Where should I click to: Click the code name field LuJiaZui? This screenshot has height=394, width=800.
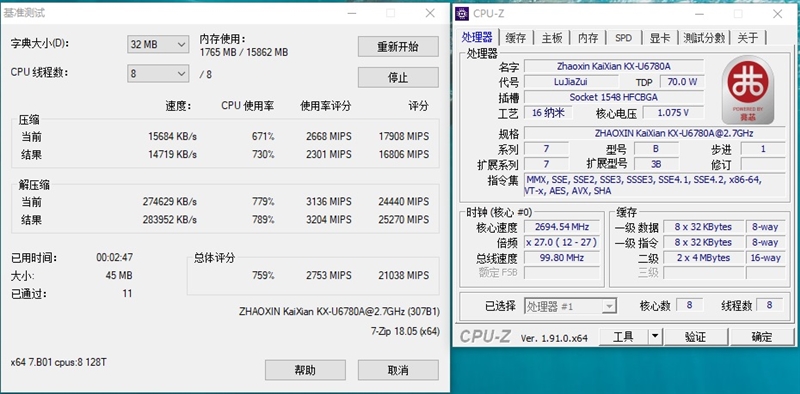[x=570, y=82]
